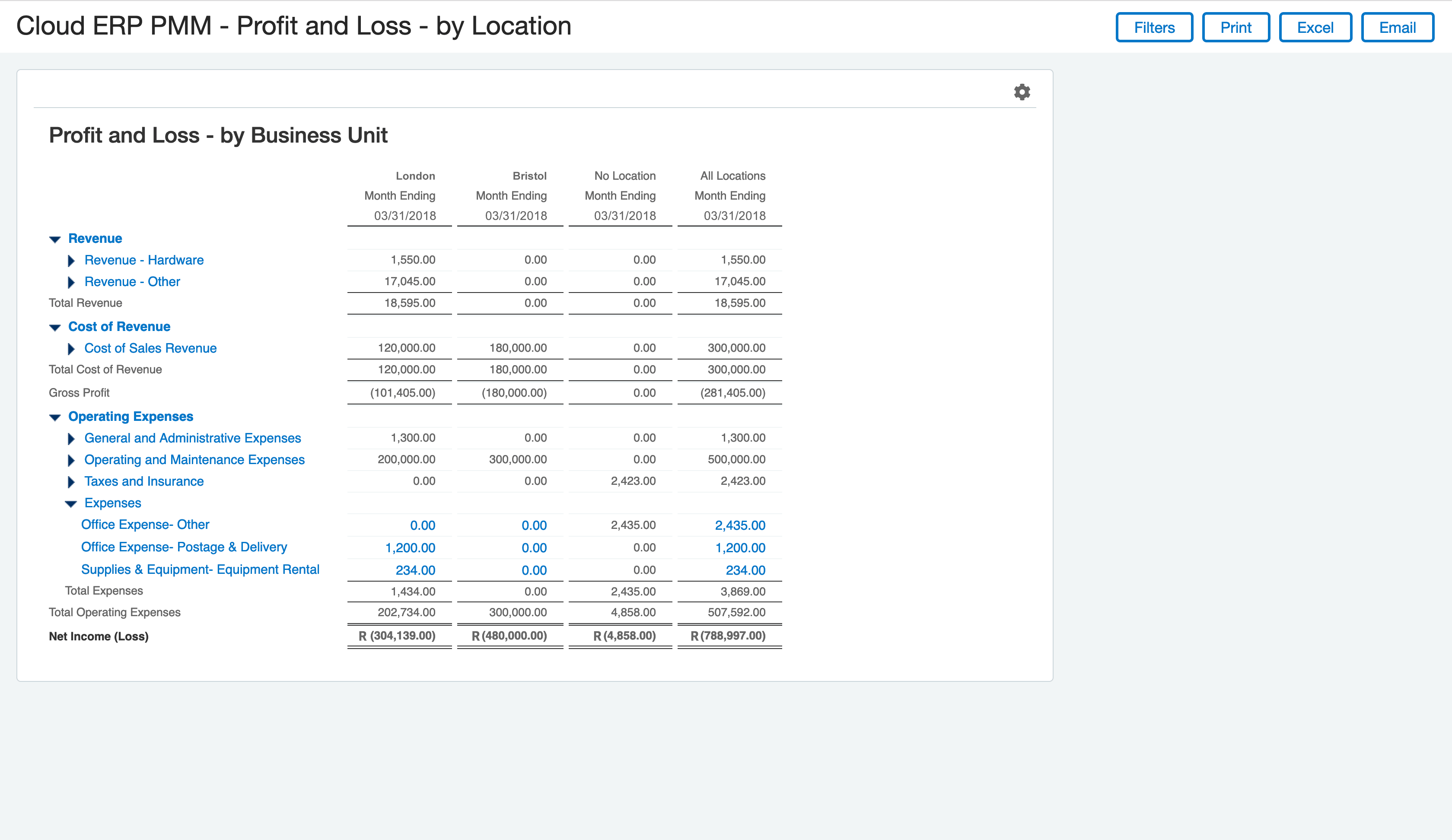Select Bristol Cost of Sales 180,000.00
The height and width of the screenshot is (840, 1452).
tap(518, 348)
